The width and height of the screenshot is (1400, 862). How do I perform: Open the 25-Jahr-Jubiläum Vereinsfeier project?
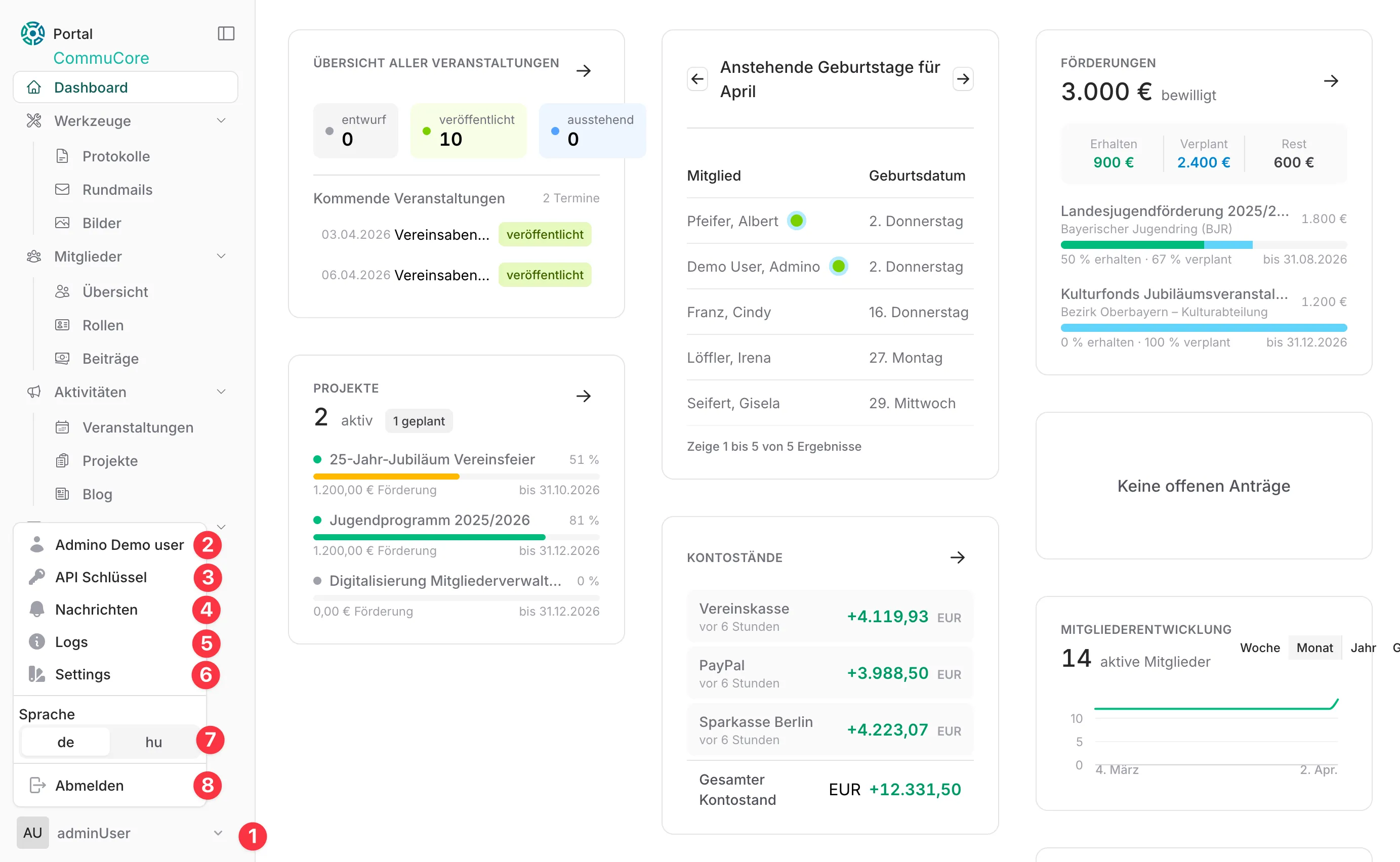[x=432, y=459]
